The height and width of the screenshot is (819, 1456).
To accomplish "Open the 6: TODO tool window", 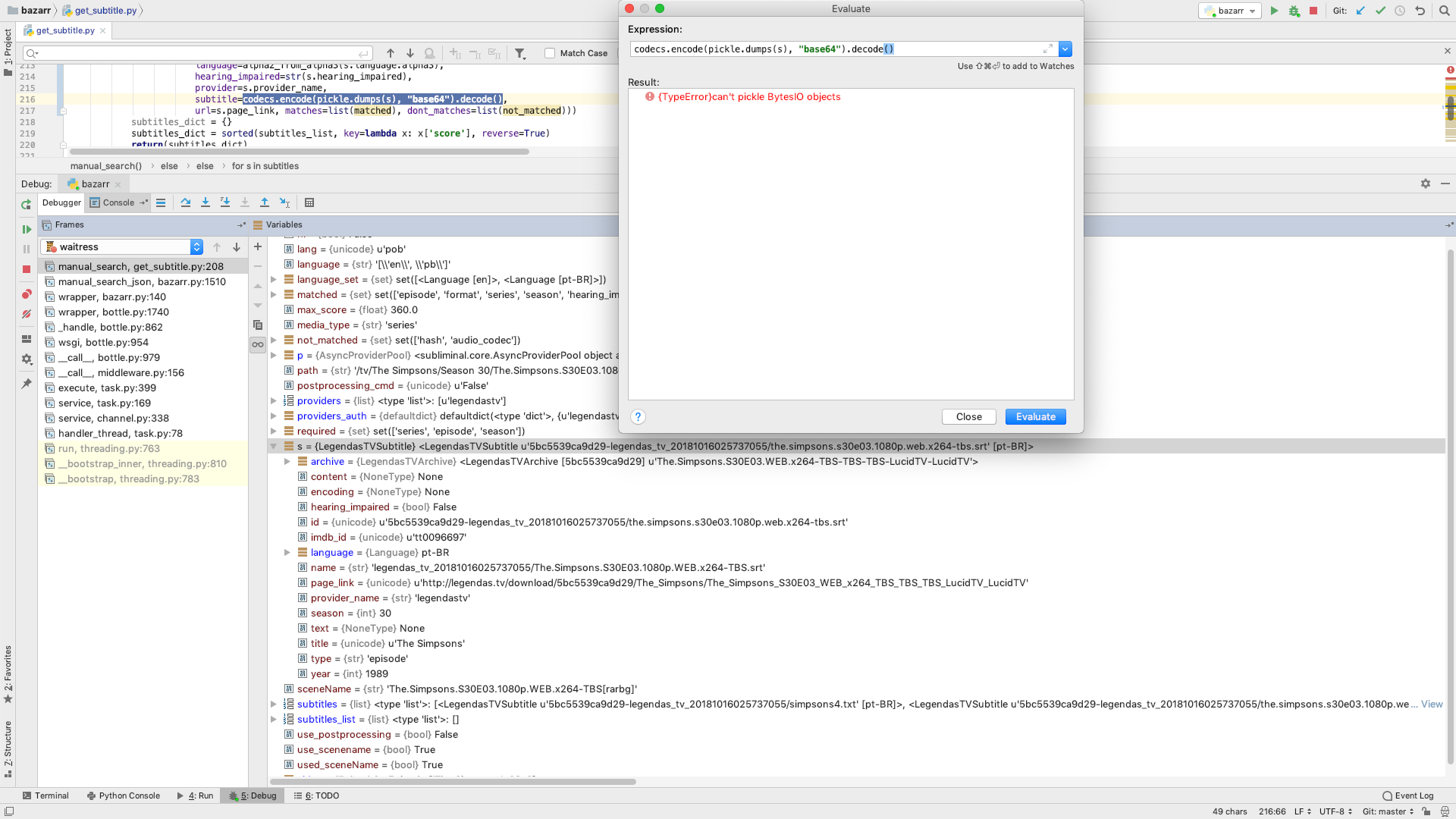I will (317, 795).
